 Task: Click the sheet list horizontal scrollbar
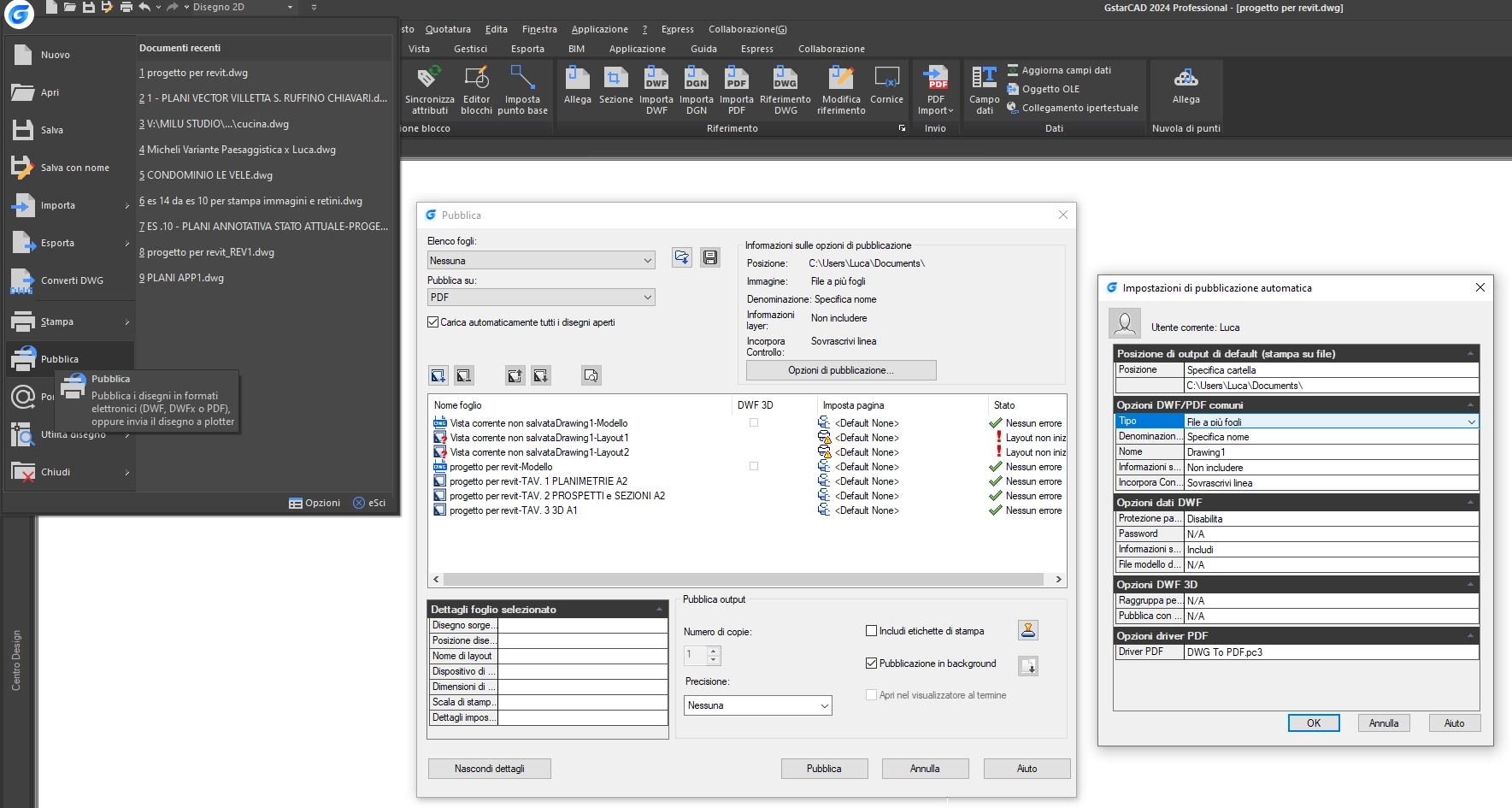point(744,579)
